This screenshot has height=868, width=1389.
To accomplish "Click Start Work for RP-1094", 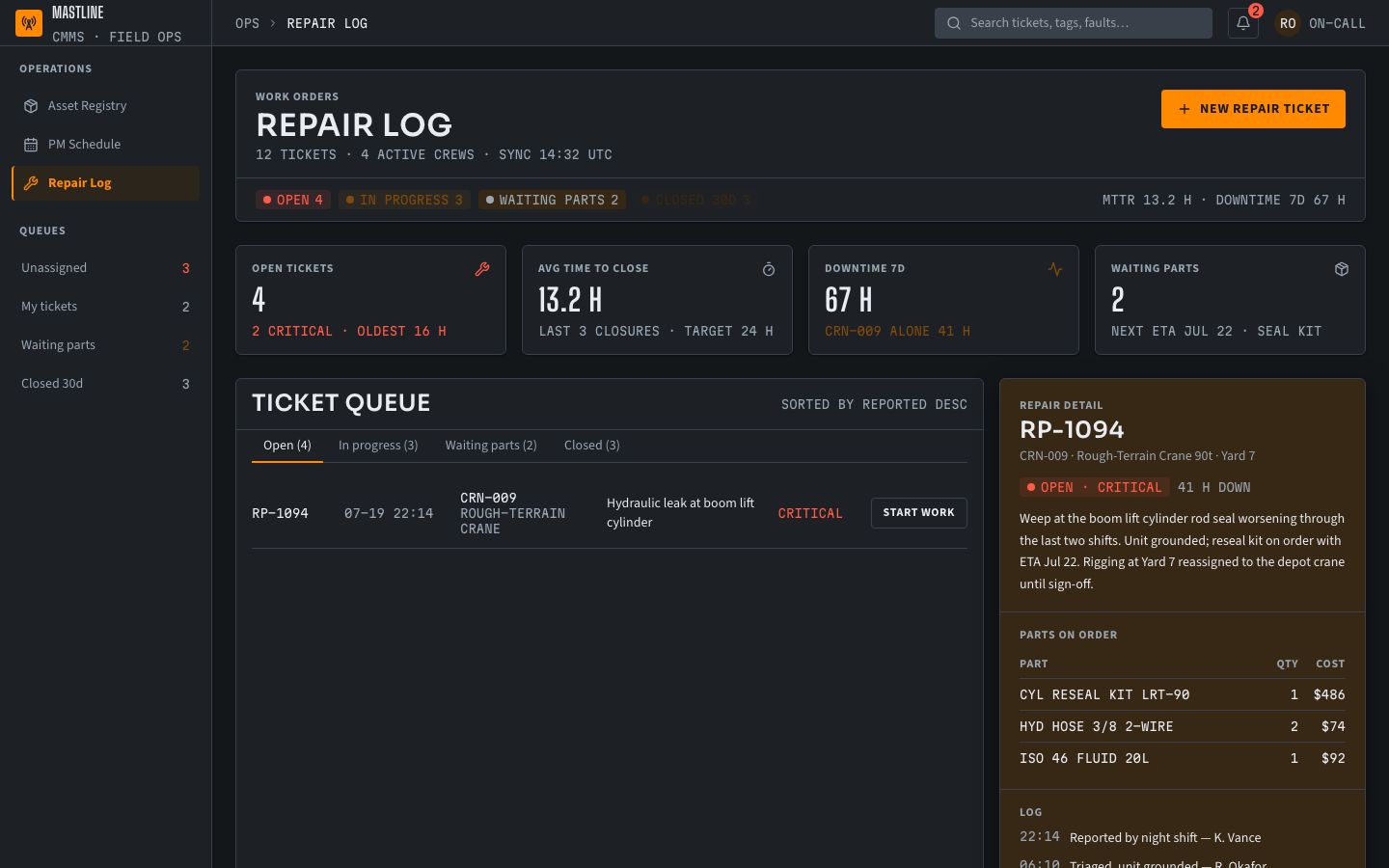I will pyautogui.click(x=918, y=513).
